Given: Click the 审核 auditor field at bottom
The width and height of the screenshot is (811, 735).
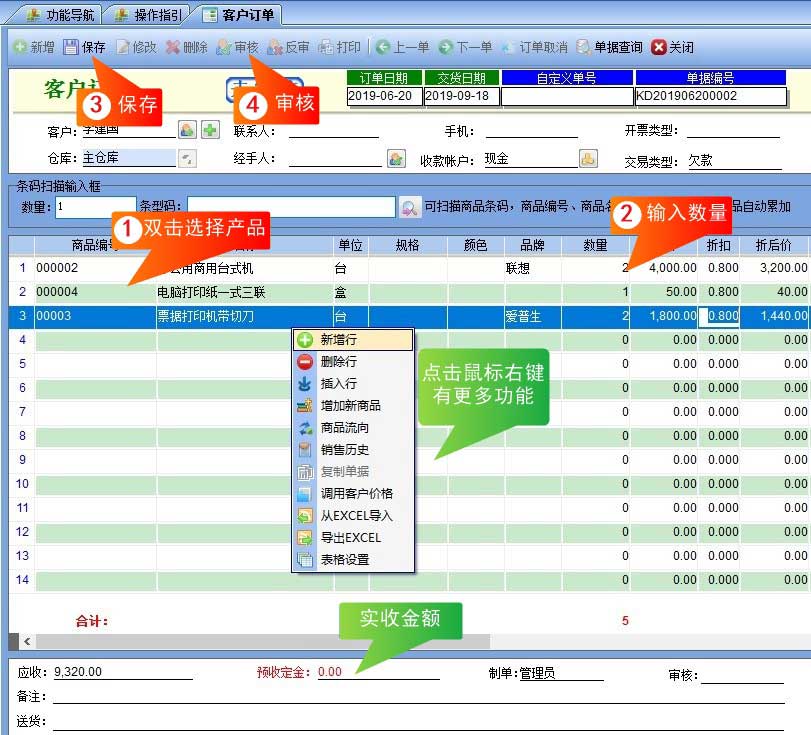Looking at the screenshot, I should pyautogui.click(x=743, y=675).
